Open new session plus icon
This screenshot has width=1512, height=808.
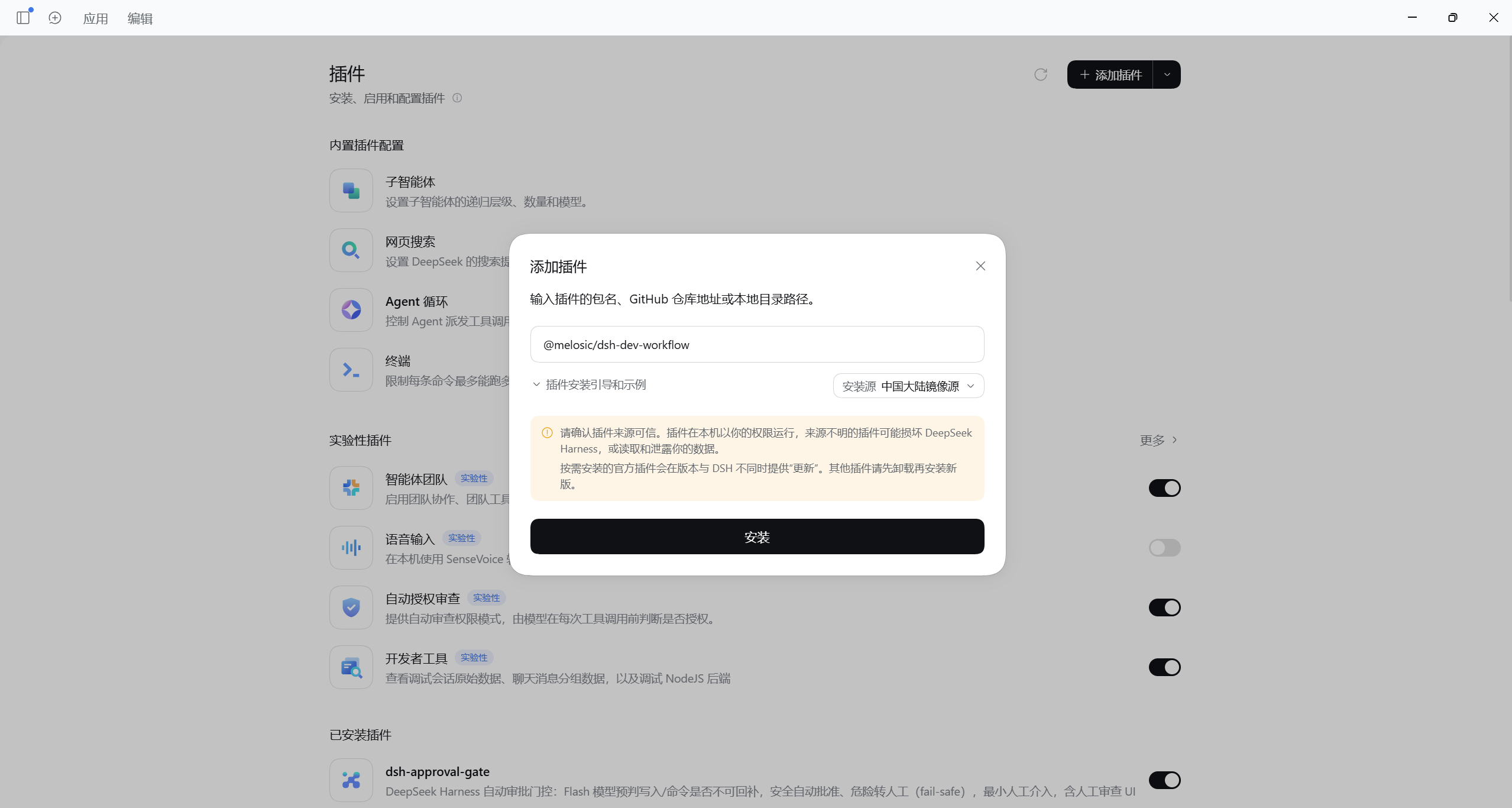[x=55, y=18]
